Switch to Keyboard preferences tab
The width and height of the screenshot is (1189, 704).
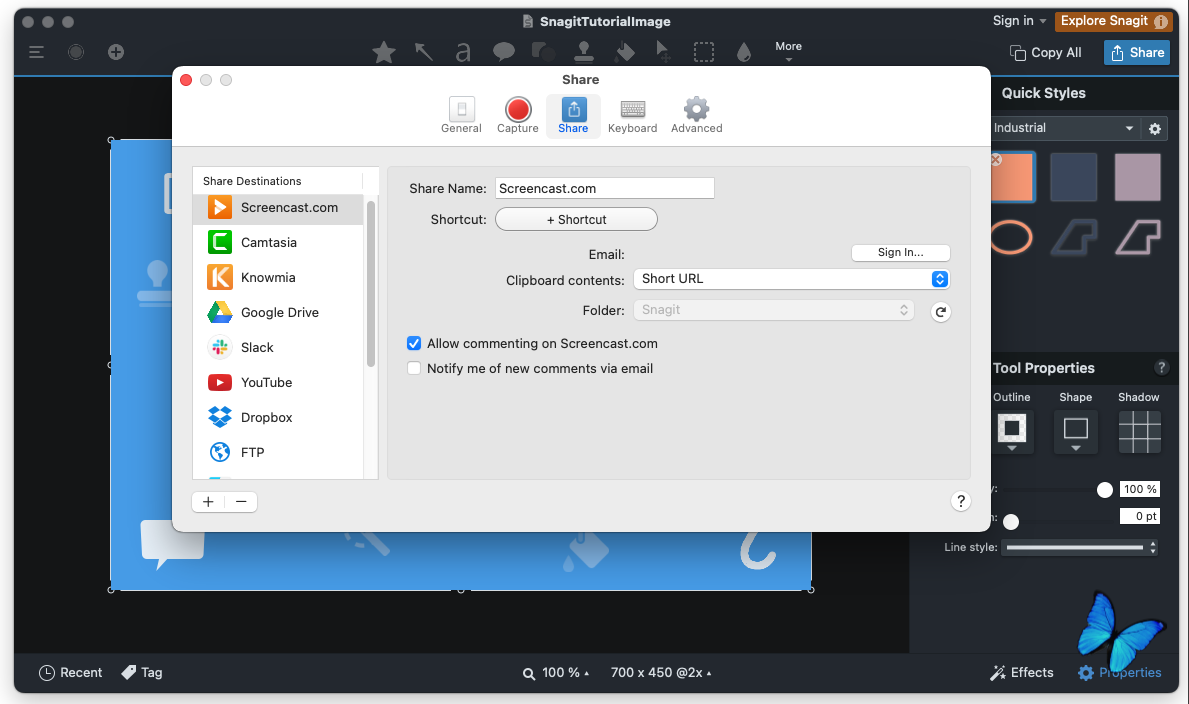click(632, 116)
